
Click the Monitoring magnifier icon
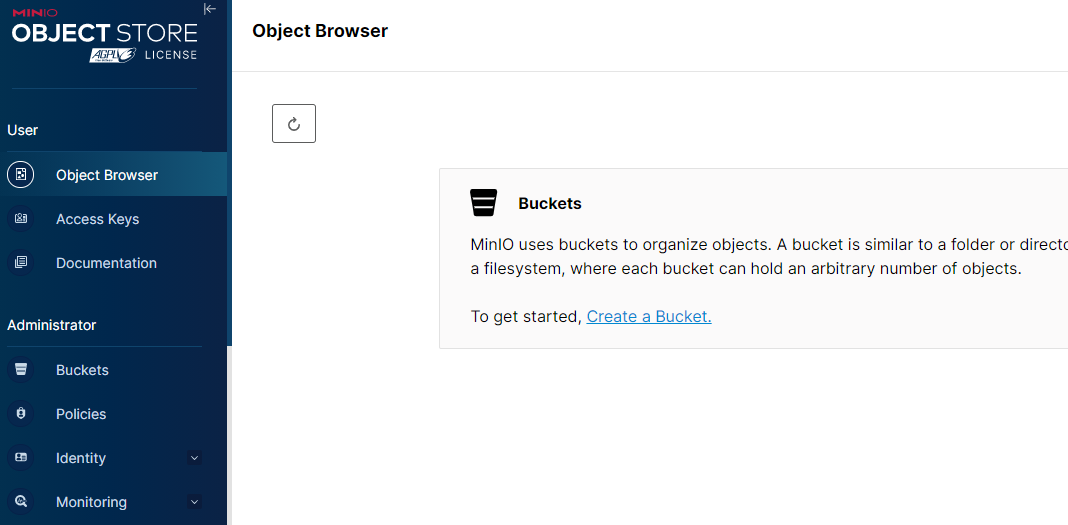click(x=20, y=502)
